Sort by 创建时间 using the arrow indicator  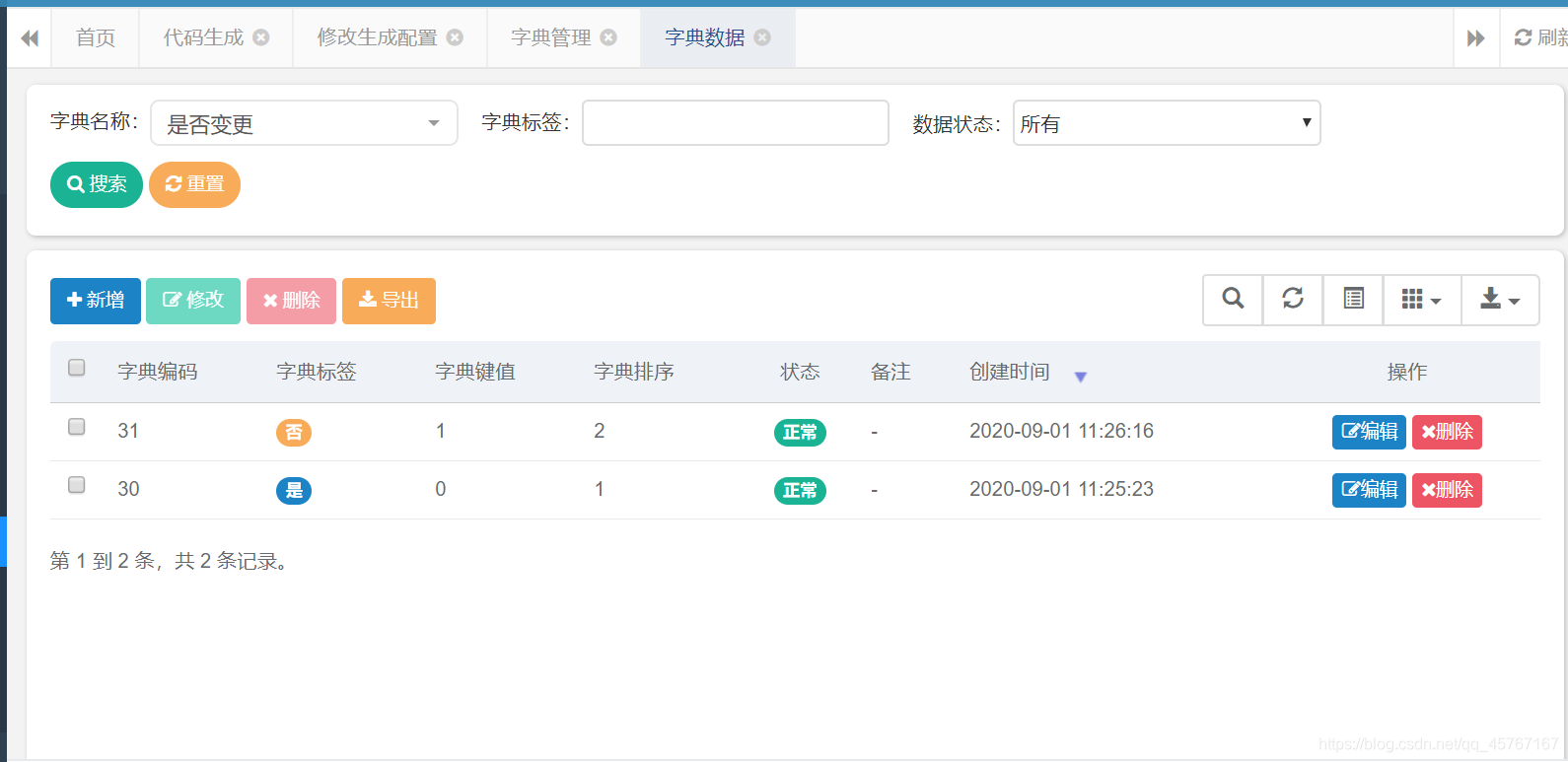coord(1081,377)
